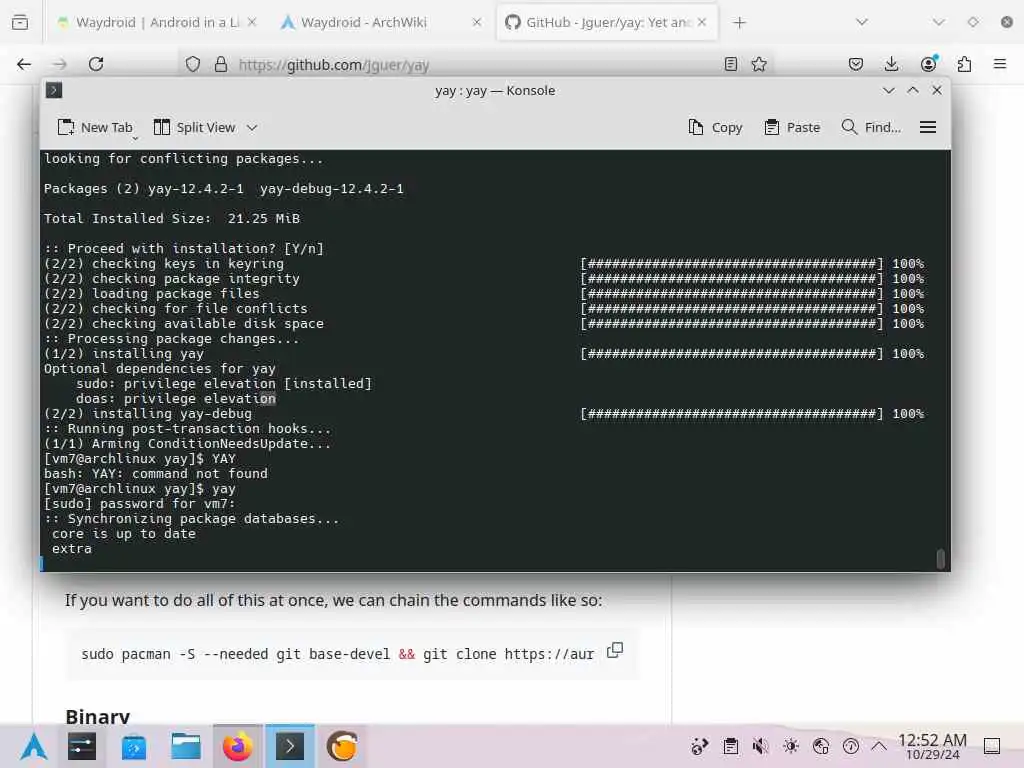
Task: Open the orange swirl app in taskbar
Action: [342, 746]
